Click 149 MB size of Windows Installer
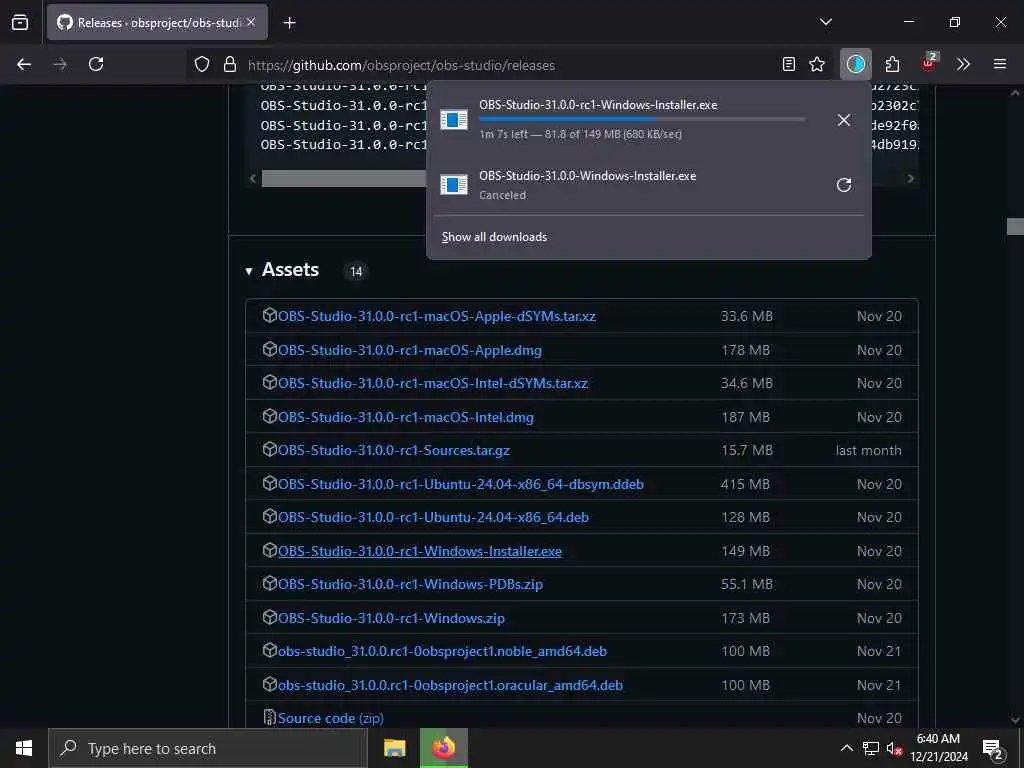 click(x=745, y=551)
